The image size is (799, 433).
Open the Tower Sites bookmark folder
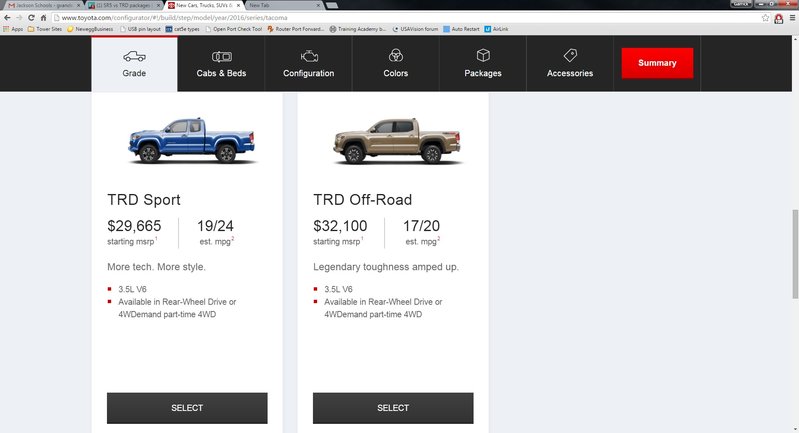[x=45, y=29]
